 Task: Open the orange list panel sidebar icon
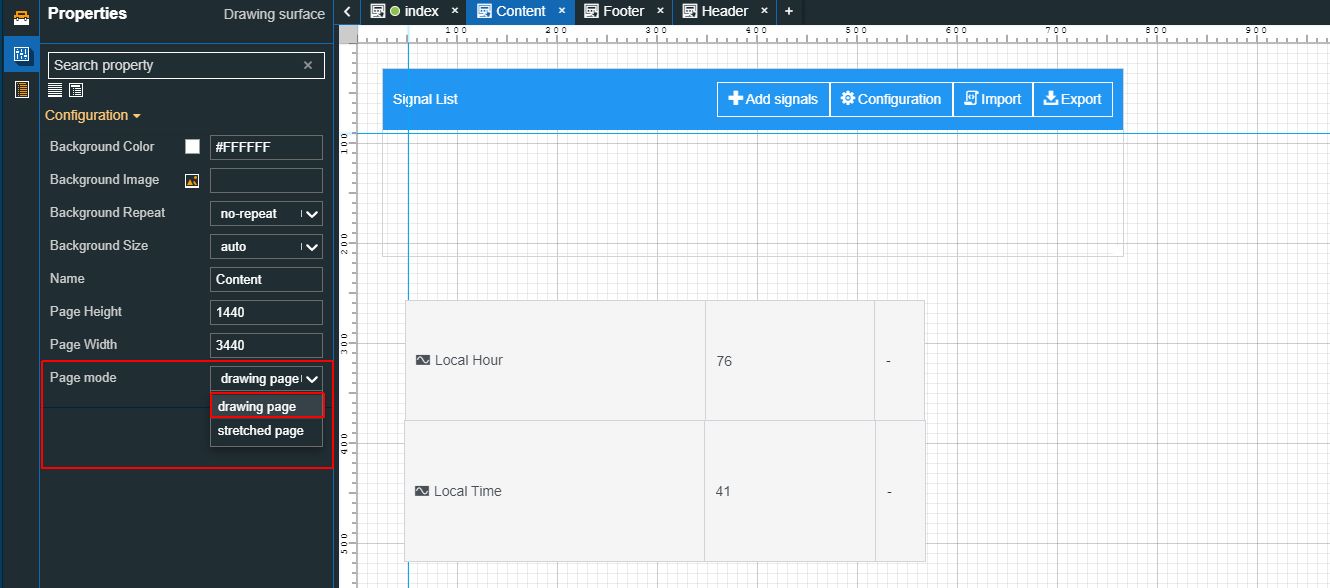[20, 90]
